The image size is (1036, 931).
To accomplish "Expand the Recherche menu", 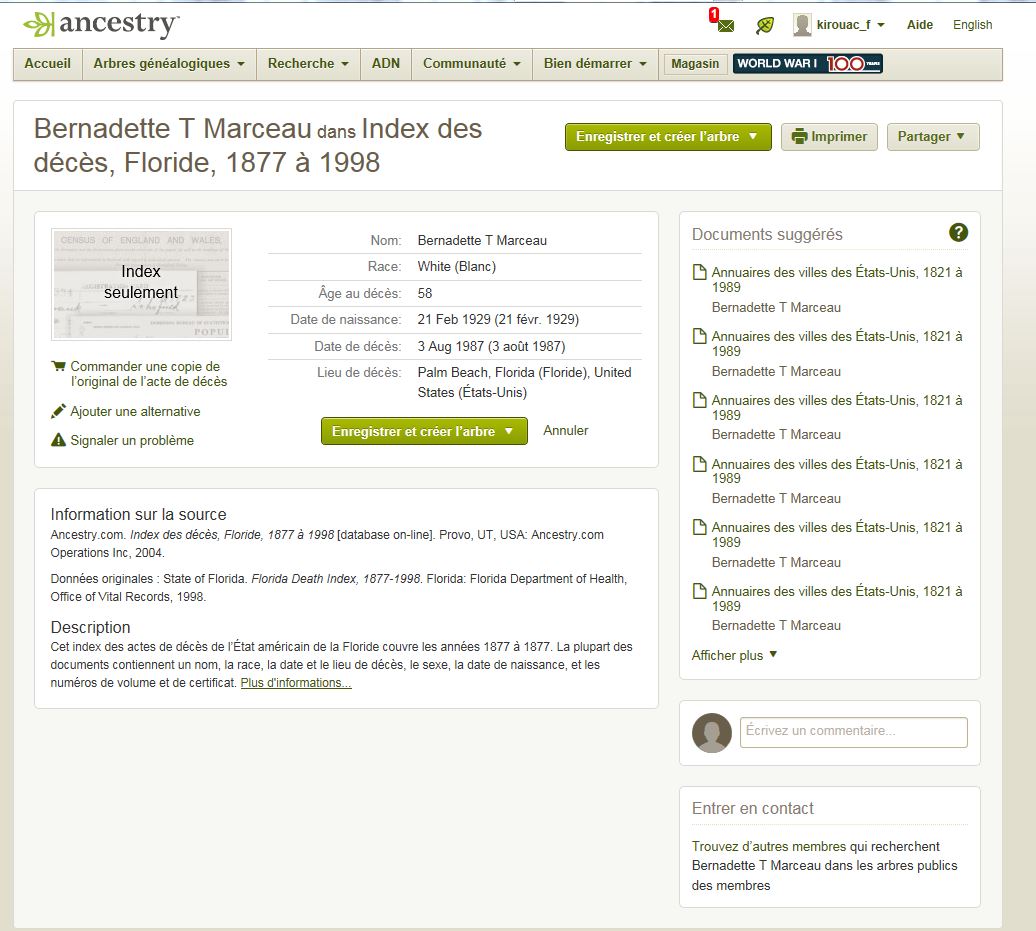I will tap(308, 63).
